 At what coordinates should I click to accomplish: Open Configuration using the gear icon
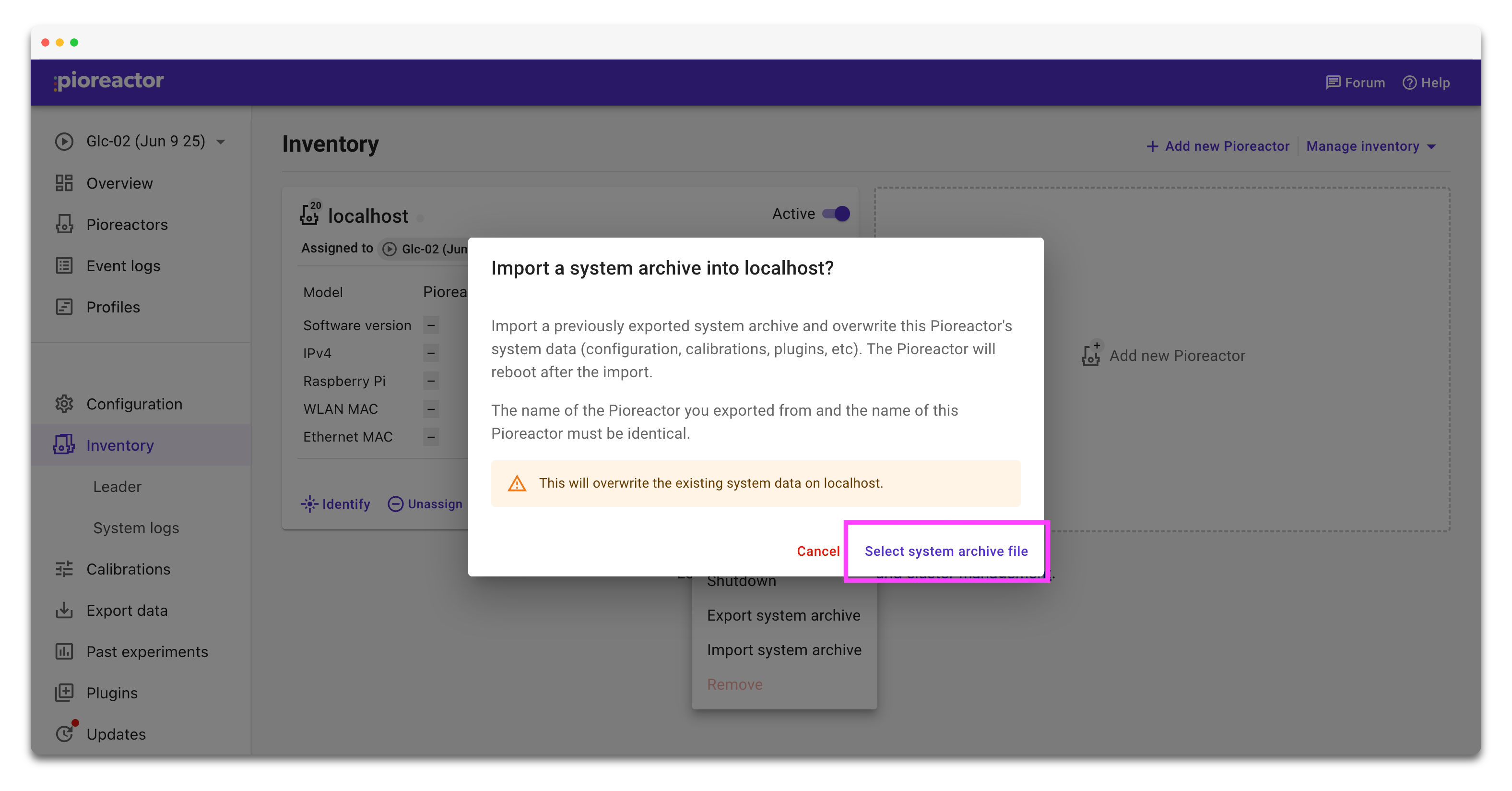[x=65, y=404]
